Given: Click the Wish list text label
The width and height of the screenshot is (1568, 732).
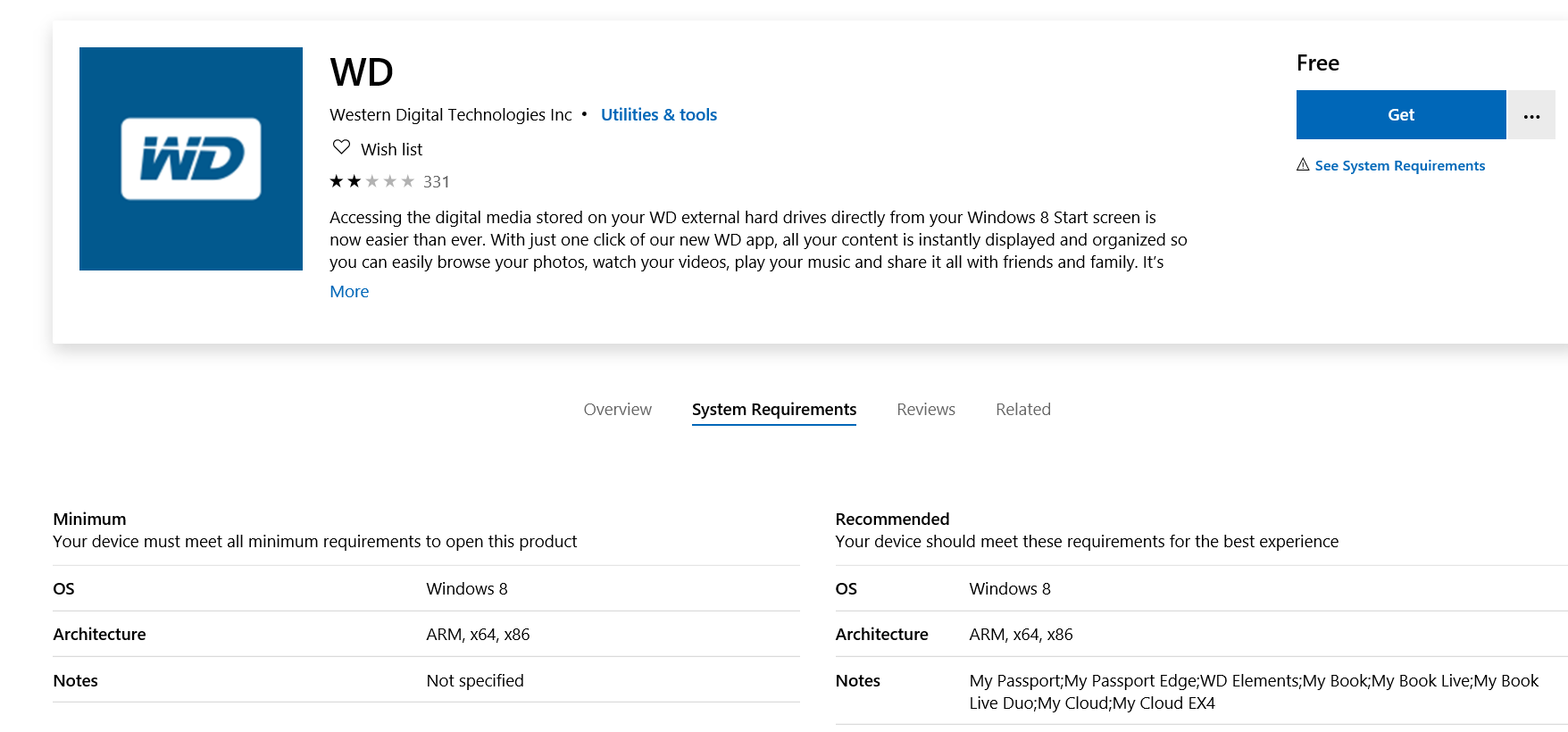Looking at the screenshot, I should (x=391, y=149).
